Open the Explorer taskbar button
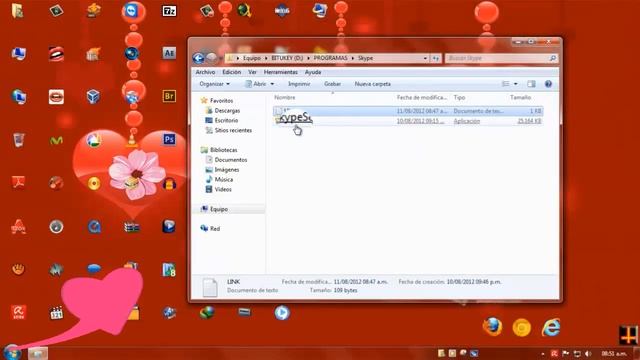This screenshot has height=360, width=640. [x=38, y=353]
